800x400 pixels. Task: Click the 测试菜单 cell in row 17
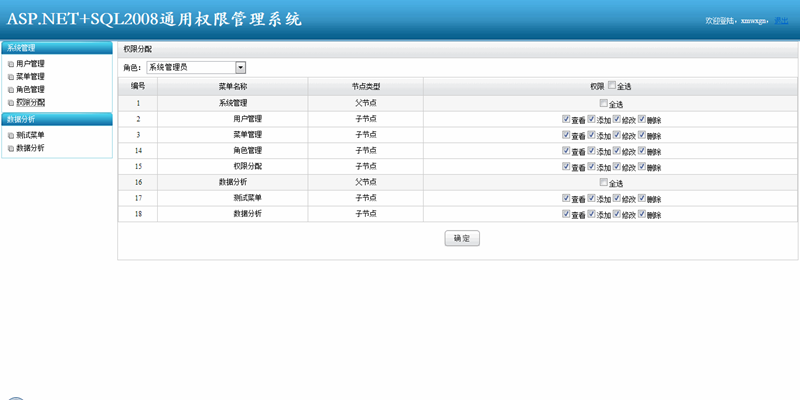click(x=233, y=198)
